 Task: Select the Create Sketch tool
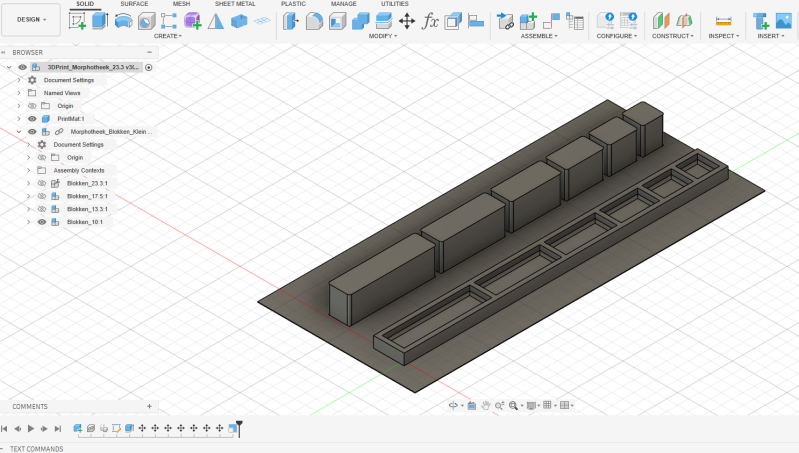click(x=77, y=21)
